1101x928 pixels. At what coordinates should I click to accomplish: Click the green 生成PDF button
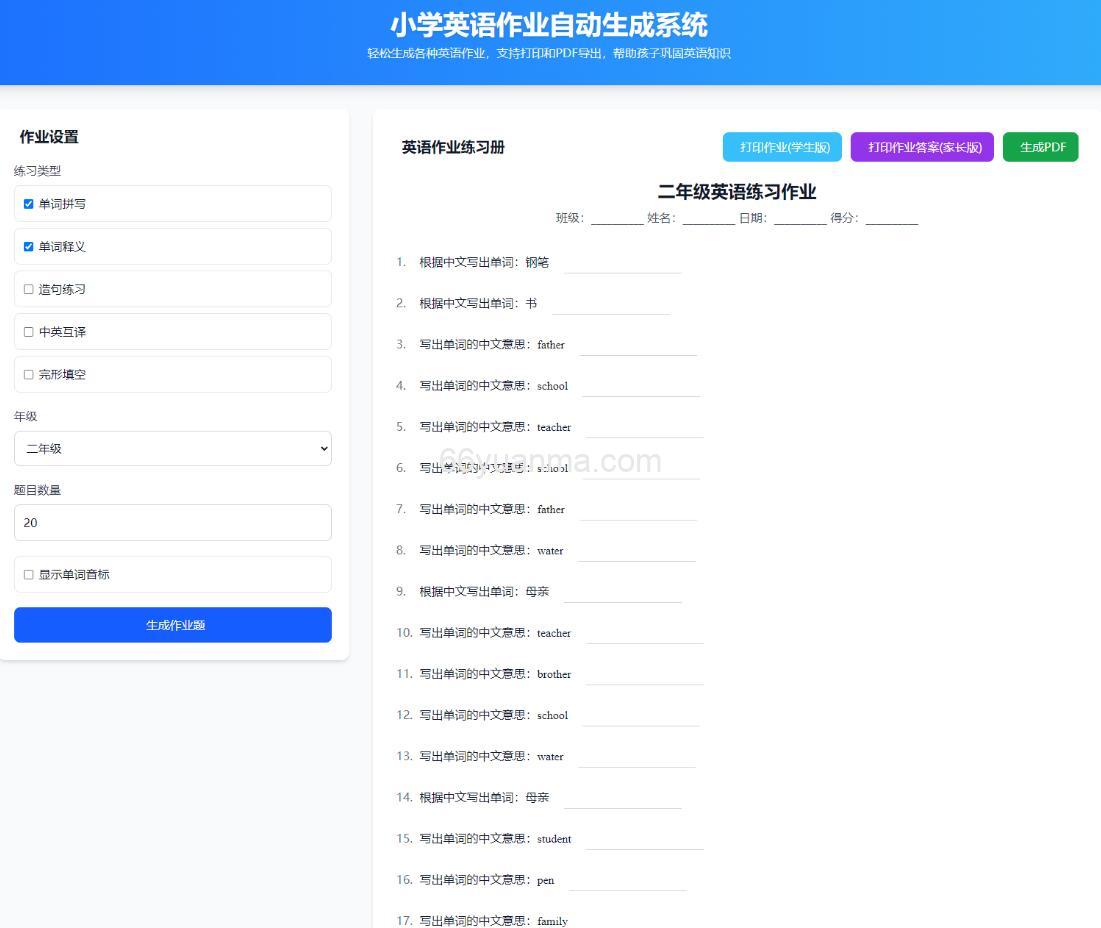1040,147
